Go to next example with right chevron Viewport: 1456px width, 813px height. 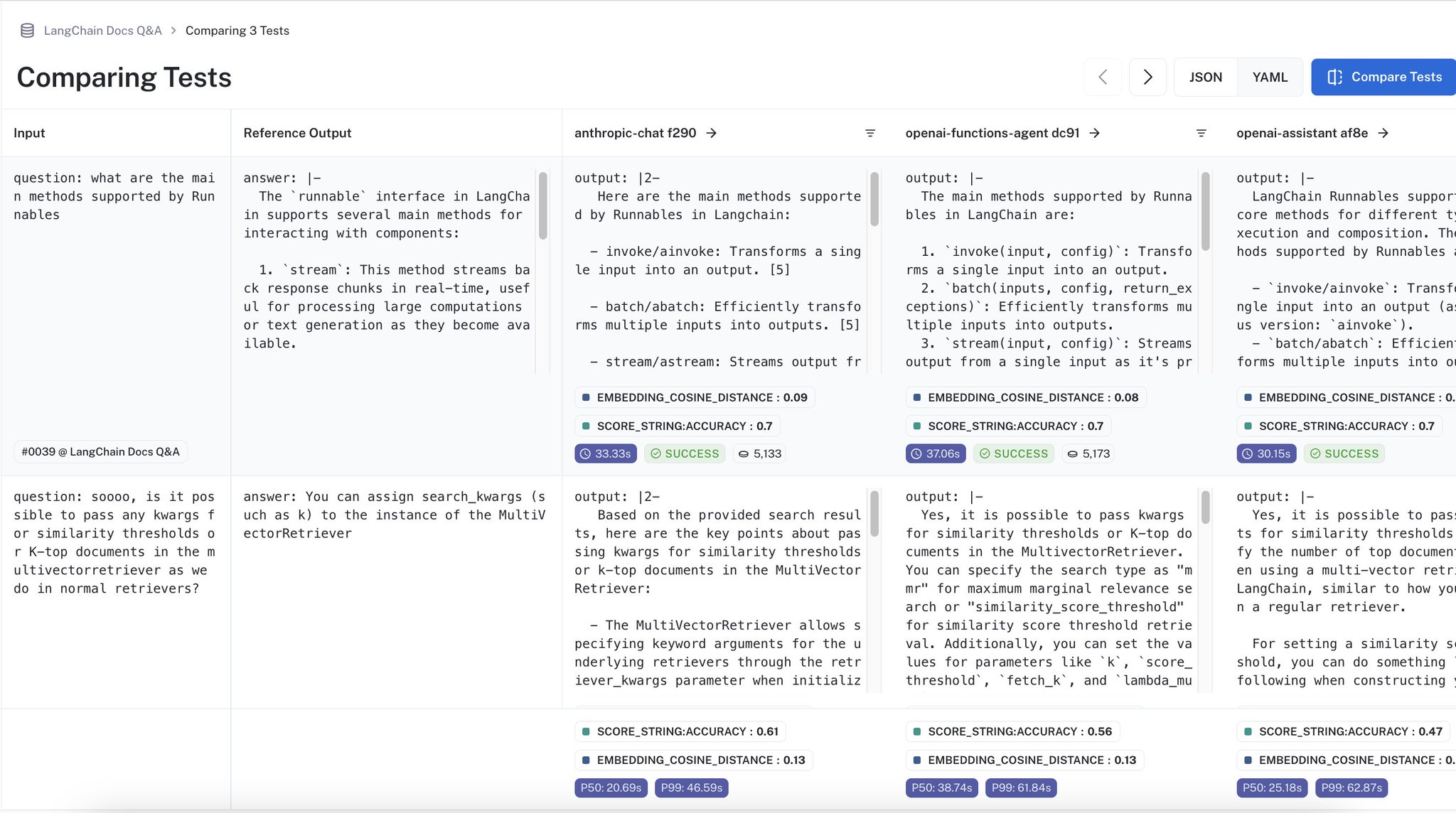[x=1147, y=77]
